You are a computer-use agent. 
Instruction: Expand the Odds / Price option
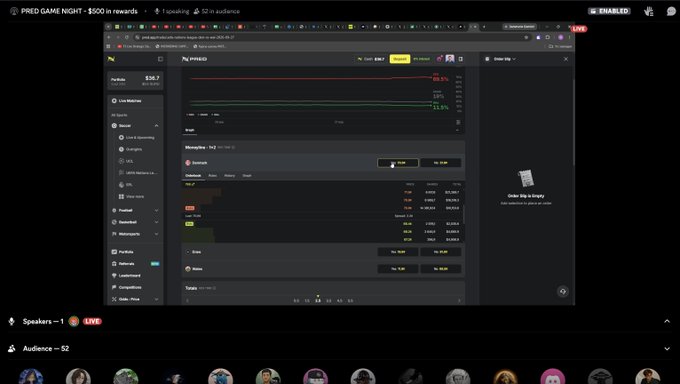tap(156, 299)
